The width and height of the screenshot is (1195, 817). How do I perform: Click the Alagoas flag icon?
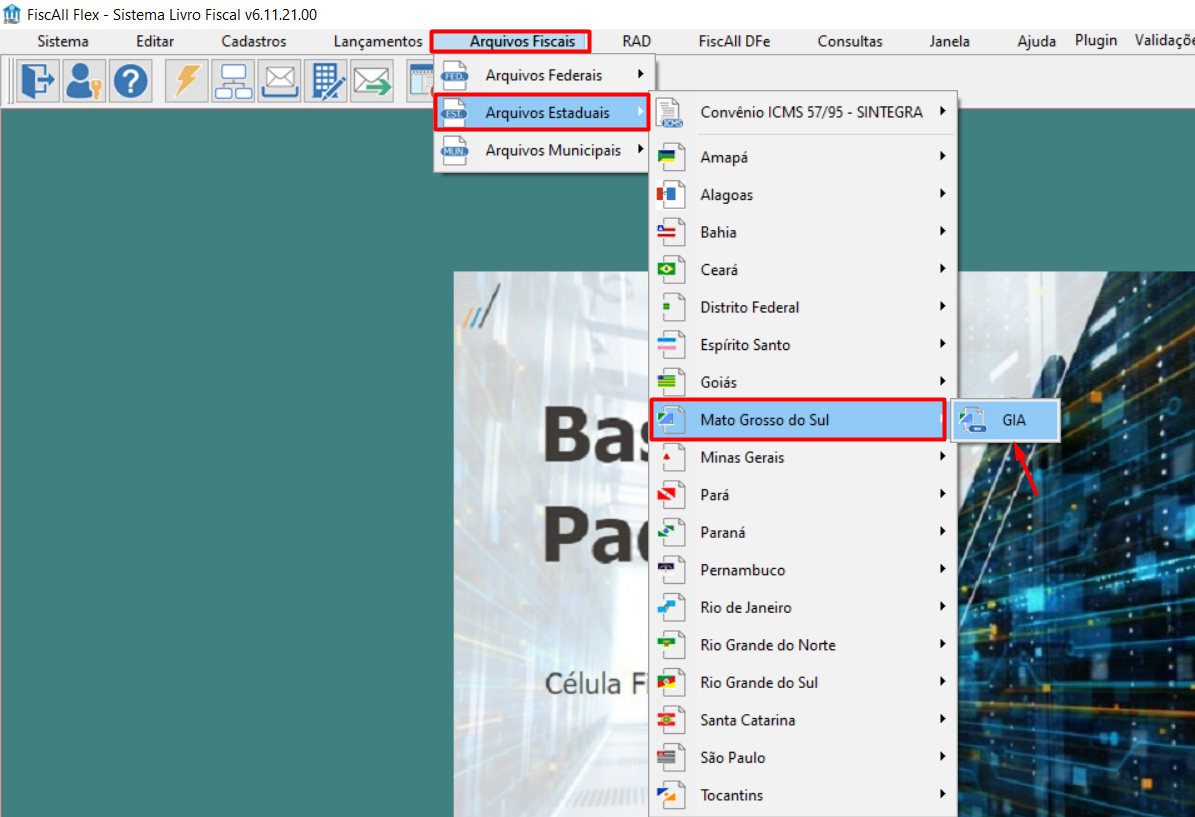[671, 194]
